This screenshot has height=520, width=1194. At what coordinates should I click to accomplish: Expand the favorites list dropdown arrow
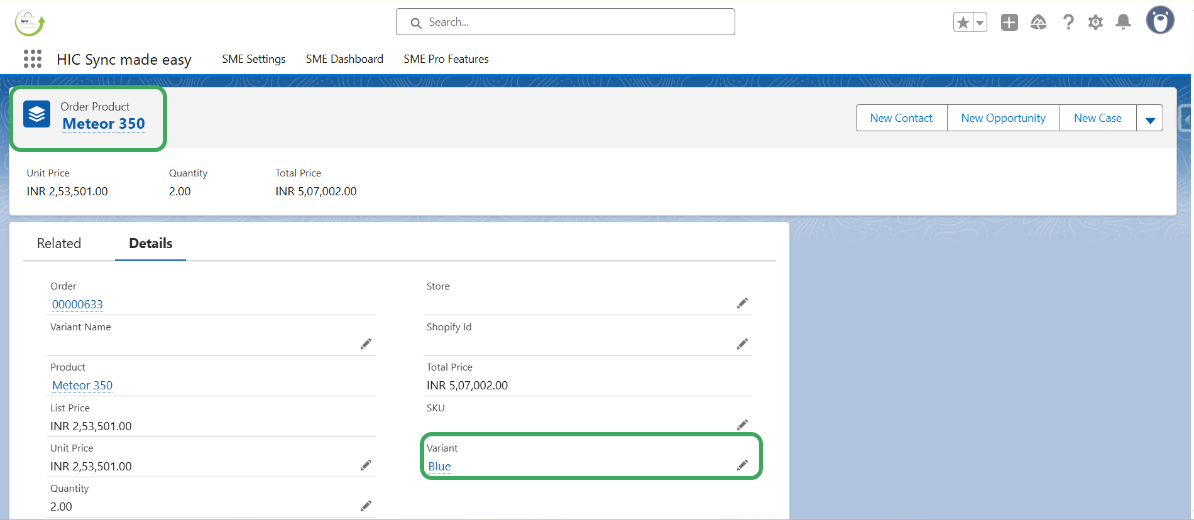(x=980, y=23)
